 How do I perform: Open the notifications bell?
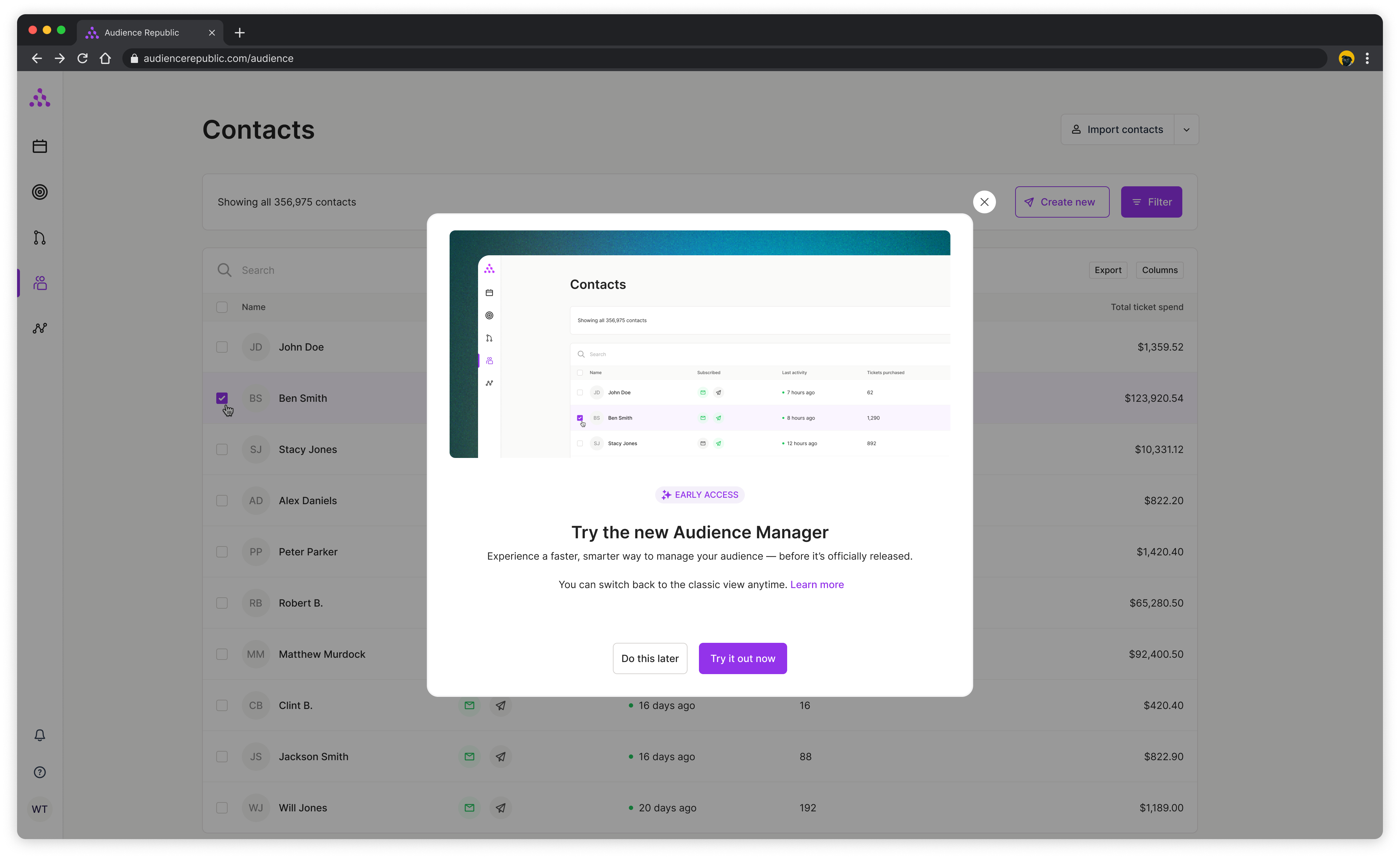pyautogui.click(x=40, y=735)
